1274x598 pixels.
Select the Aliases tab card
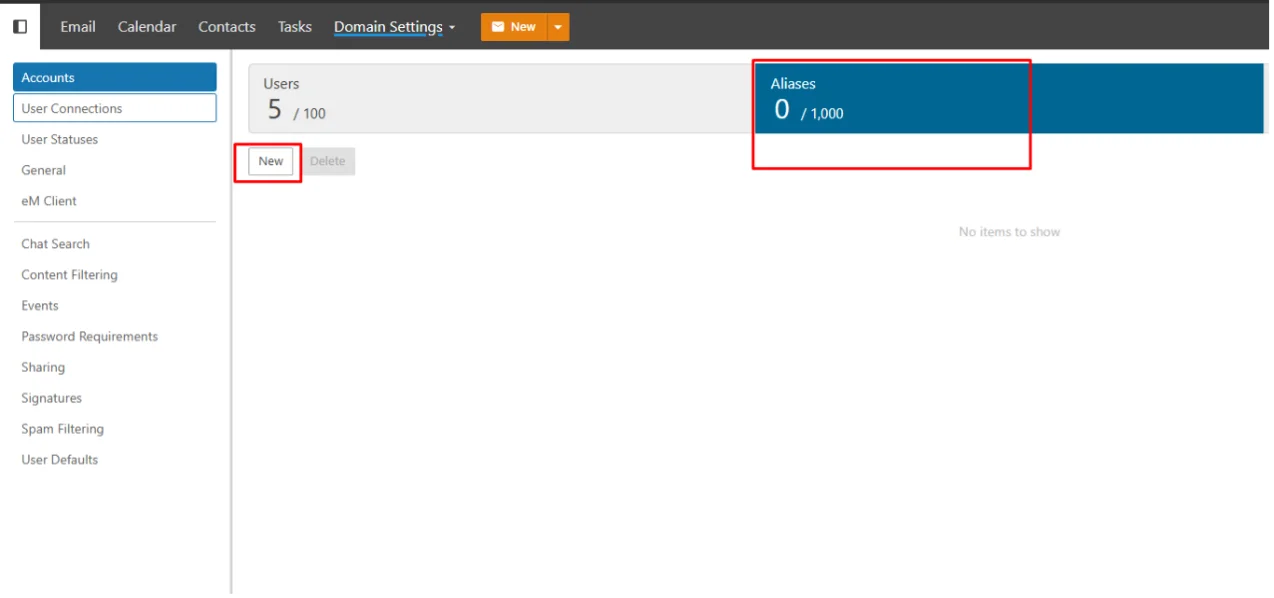pos(1009,99)
